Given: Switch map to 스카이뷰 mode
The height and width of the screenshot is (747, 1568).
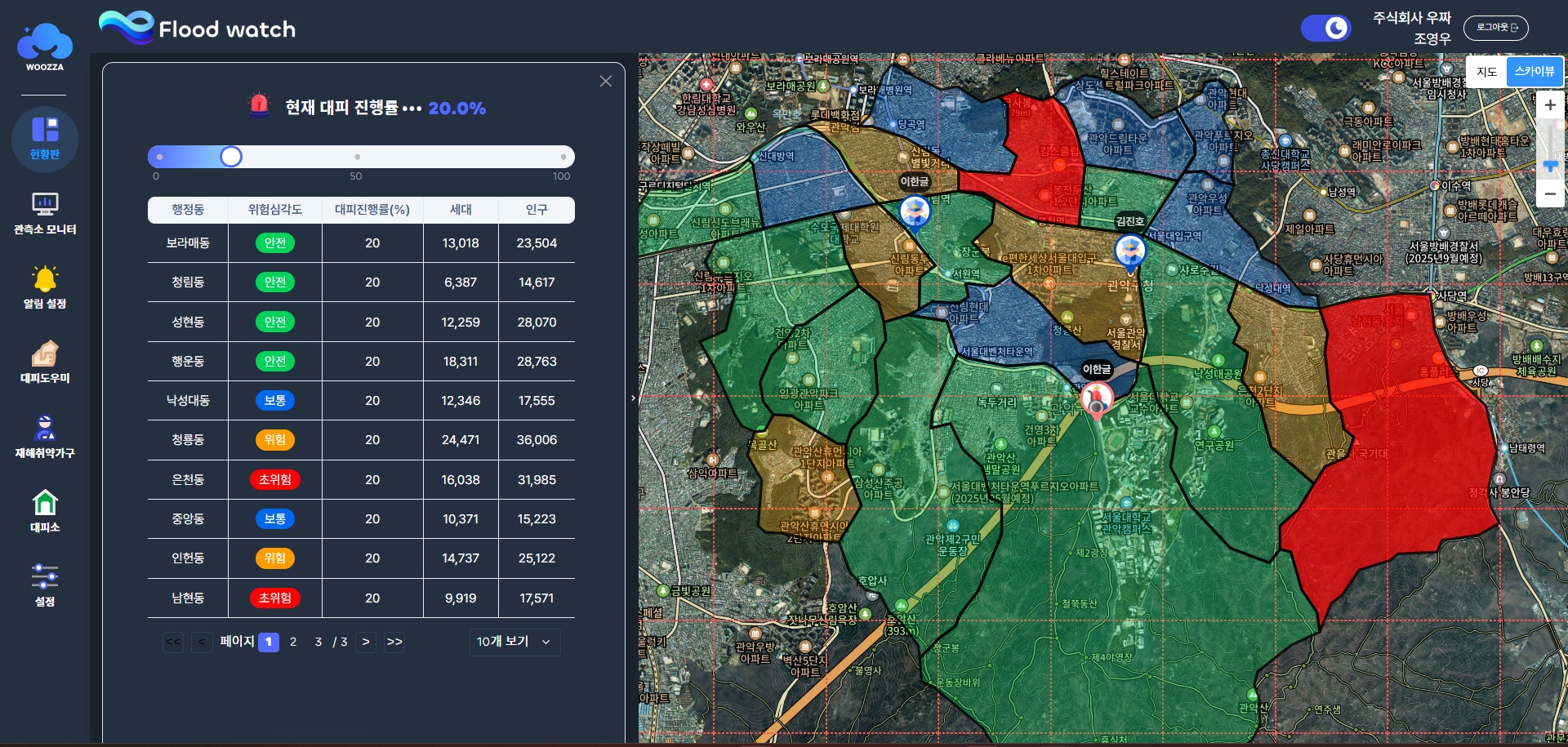Looking at the screenshot, I should [1534, 72].
